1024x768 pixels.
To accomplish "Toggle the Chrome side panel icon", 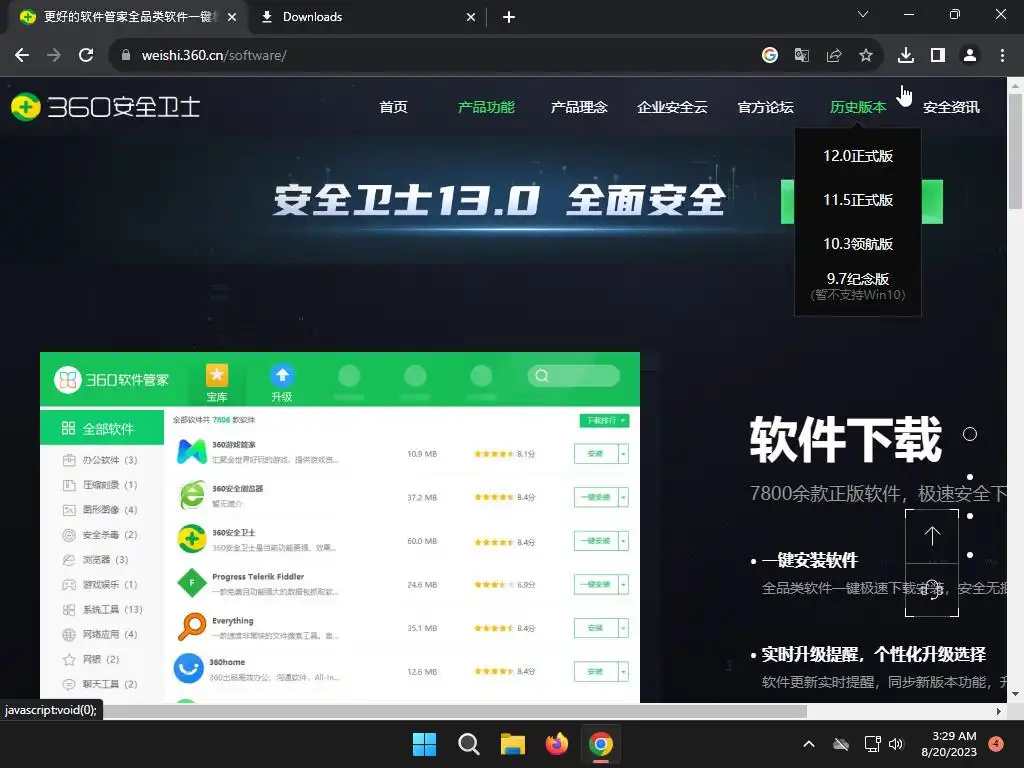I will tap(938, 56).
